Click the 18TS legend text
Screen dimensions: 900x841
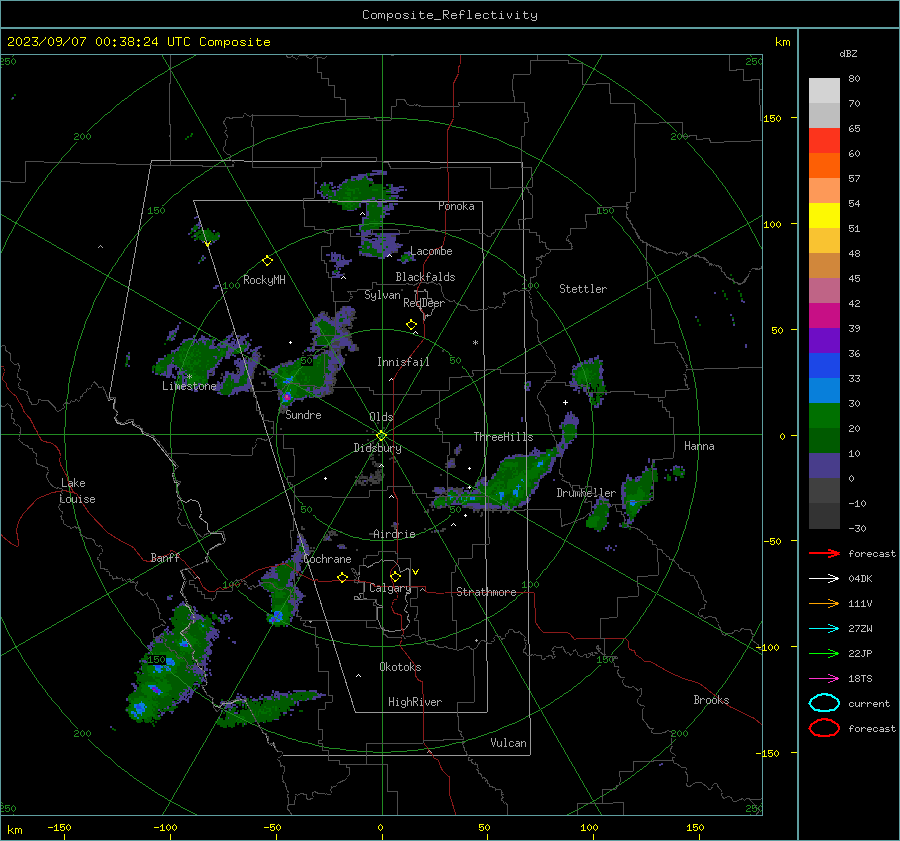(860, 679)
